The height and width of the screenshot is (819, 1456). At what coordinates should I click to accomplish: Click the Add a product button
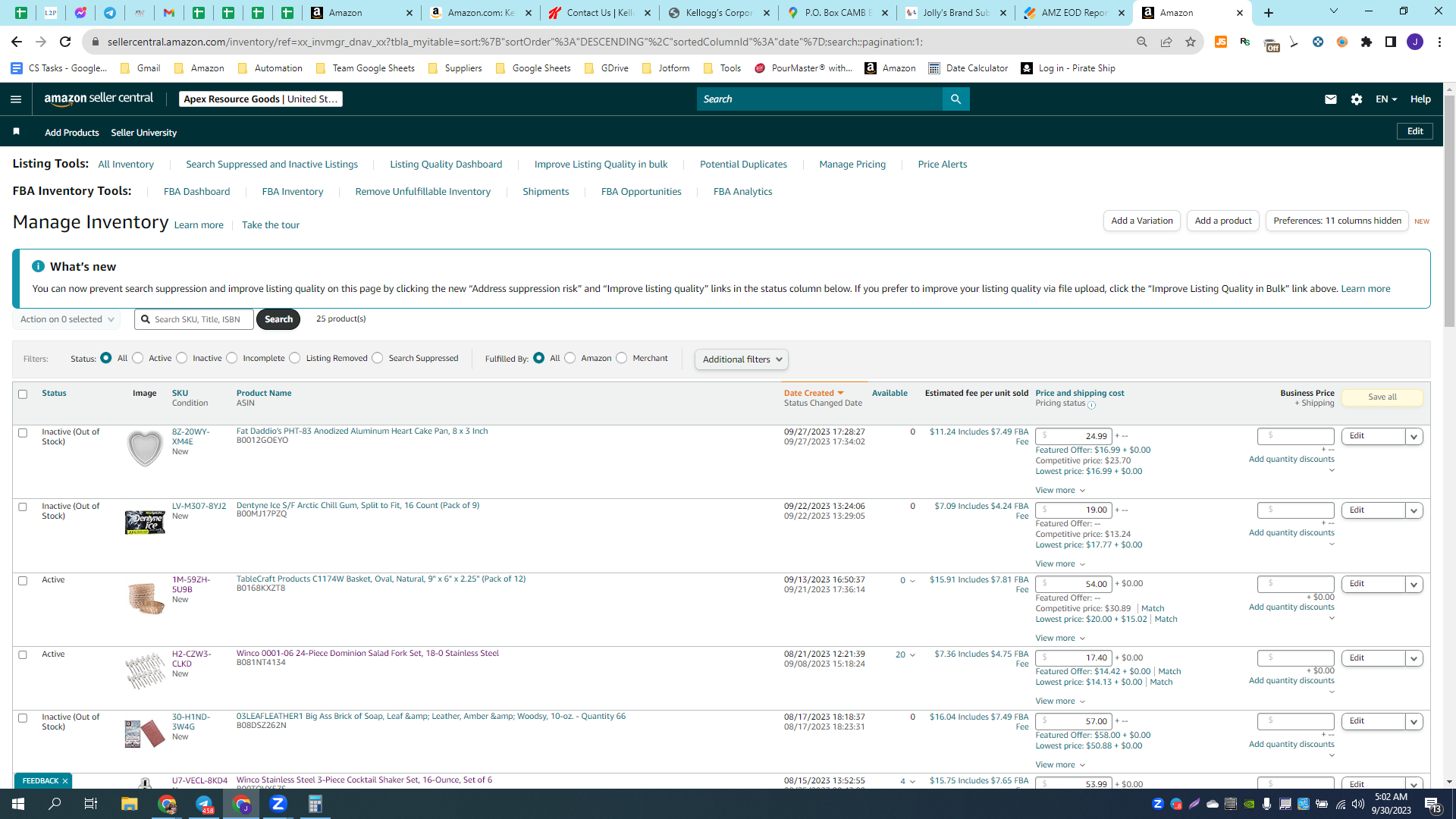point(1222,221)
